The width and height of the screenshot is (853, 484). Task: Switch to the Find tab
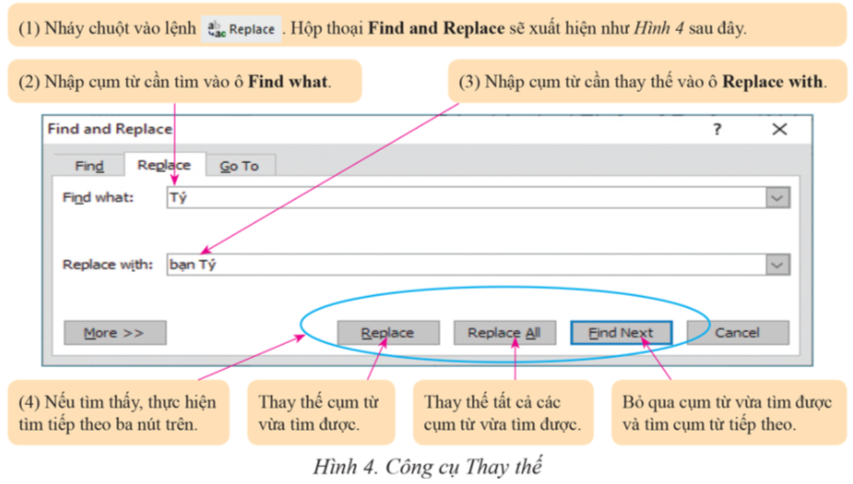point(90,166)
